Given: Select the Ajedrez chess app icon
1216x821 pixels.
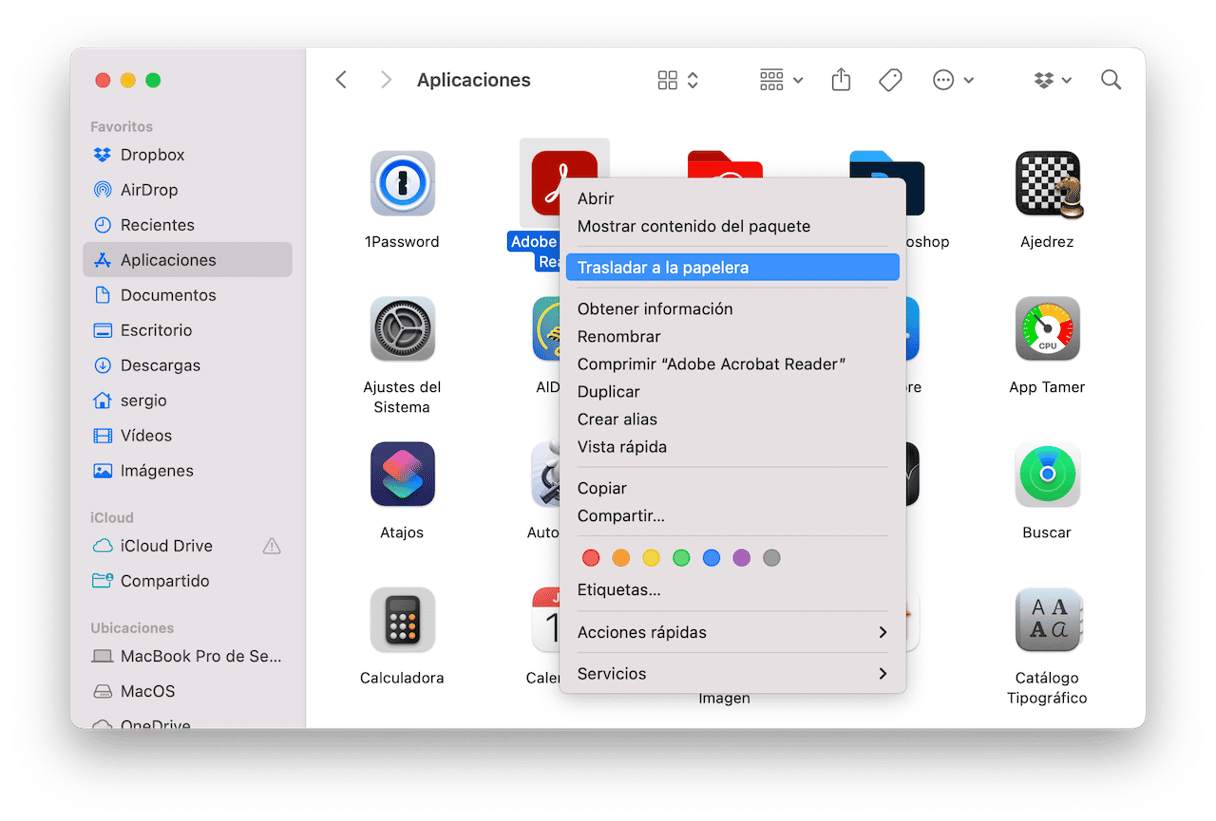Looking at the screenshot, I should coord(1047,184).
